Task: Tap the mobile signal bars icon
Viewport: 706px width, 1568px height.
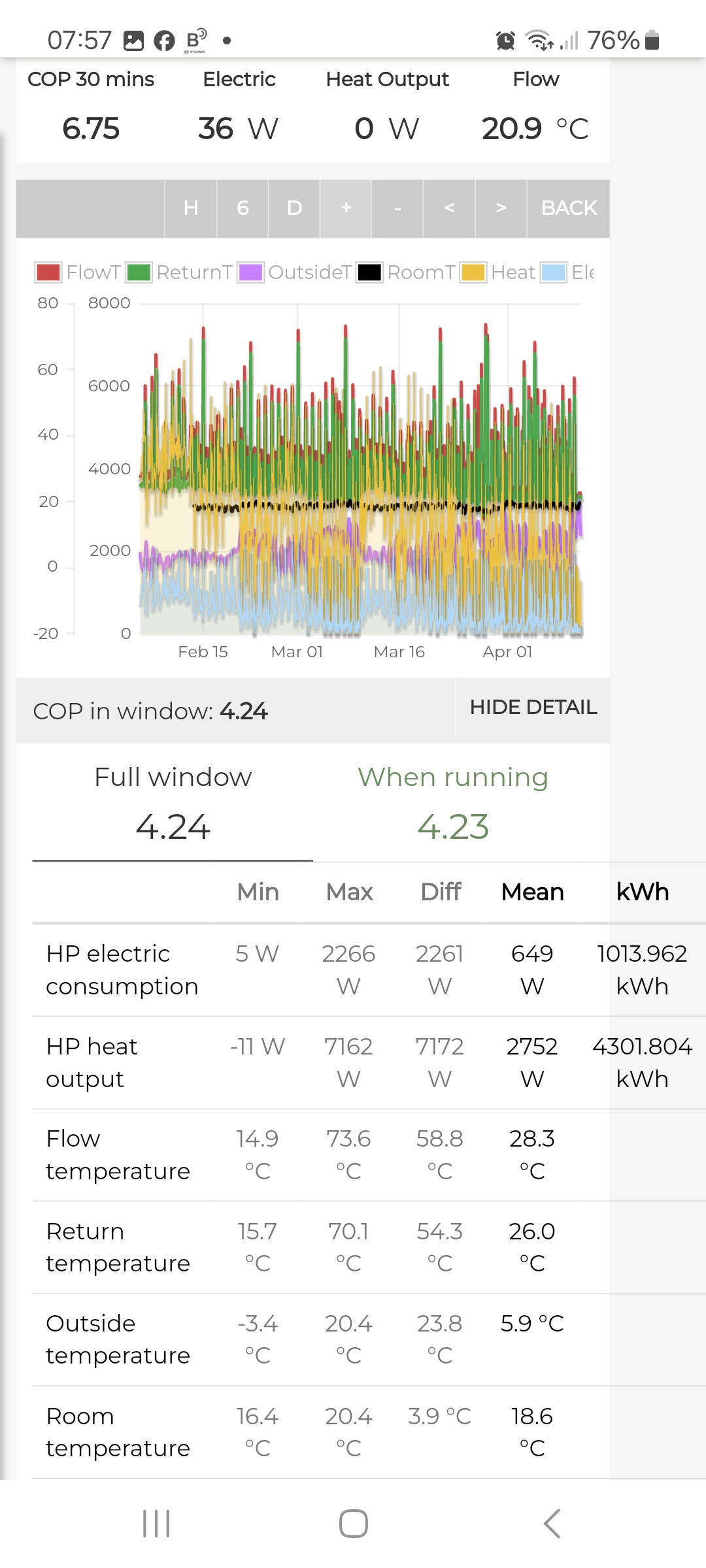Action: pyautogui.click(x=569, y=41)
